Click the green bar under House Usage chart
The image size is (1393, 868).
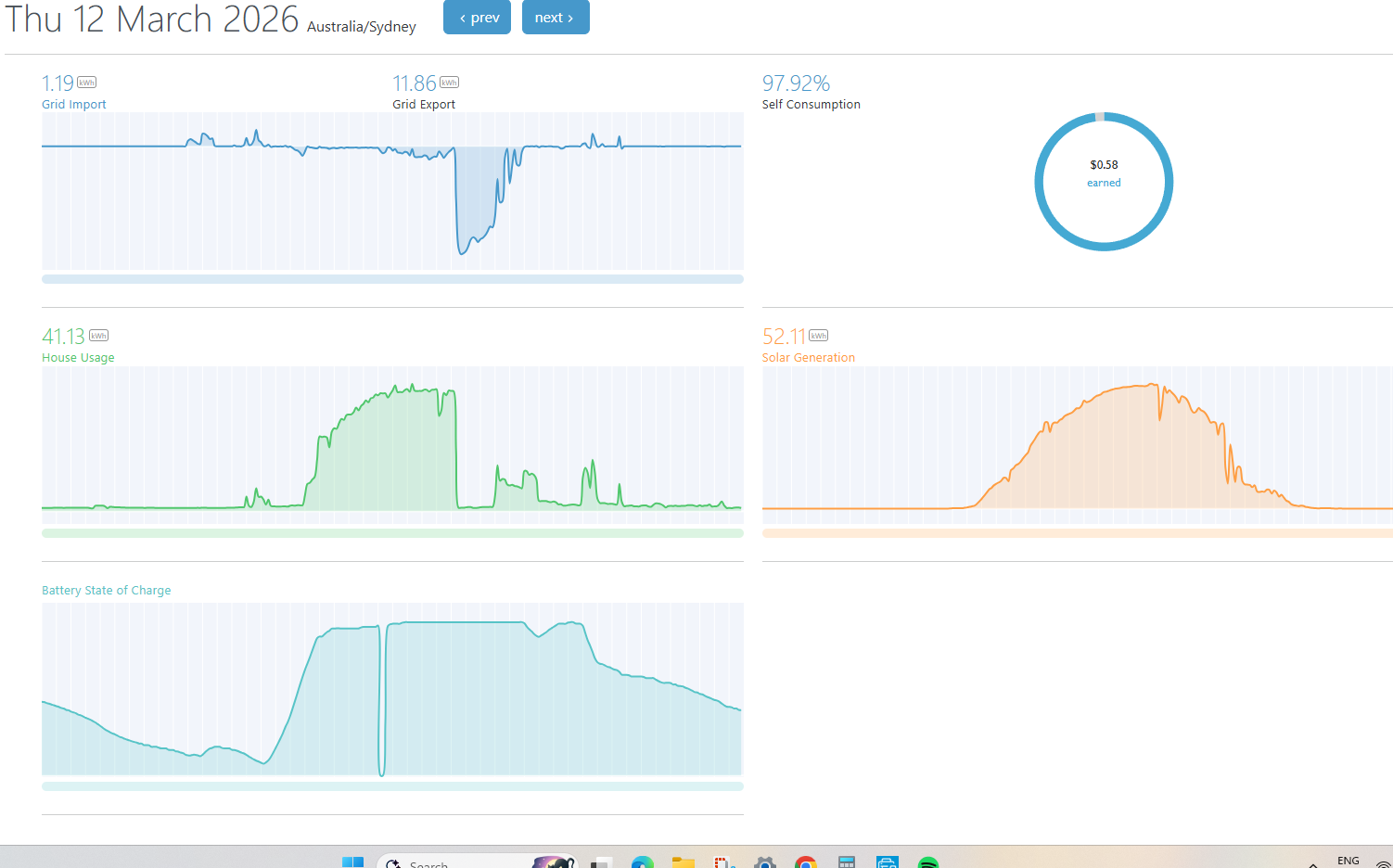pyautogui.click(x=392, y=533)
